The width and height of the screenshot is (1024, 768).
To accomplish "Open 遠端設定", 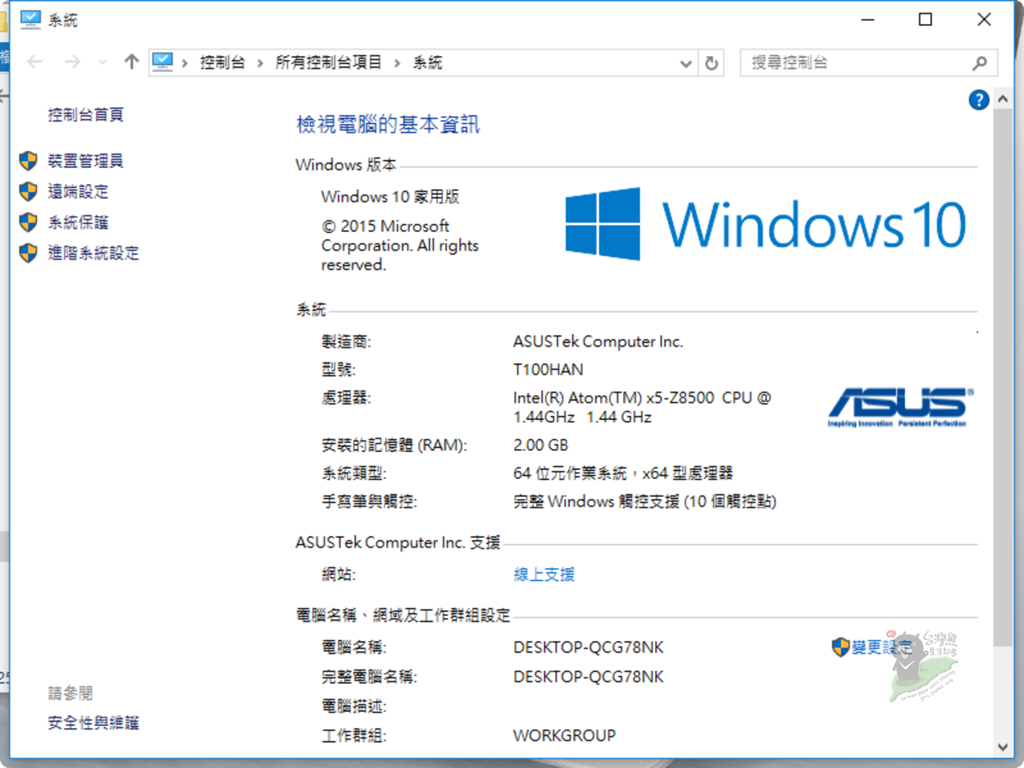I will pyautogui.click(x=78, y=191).
